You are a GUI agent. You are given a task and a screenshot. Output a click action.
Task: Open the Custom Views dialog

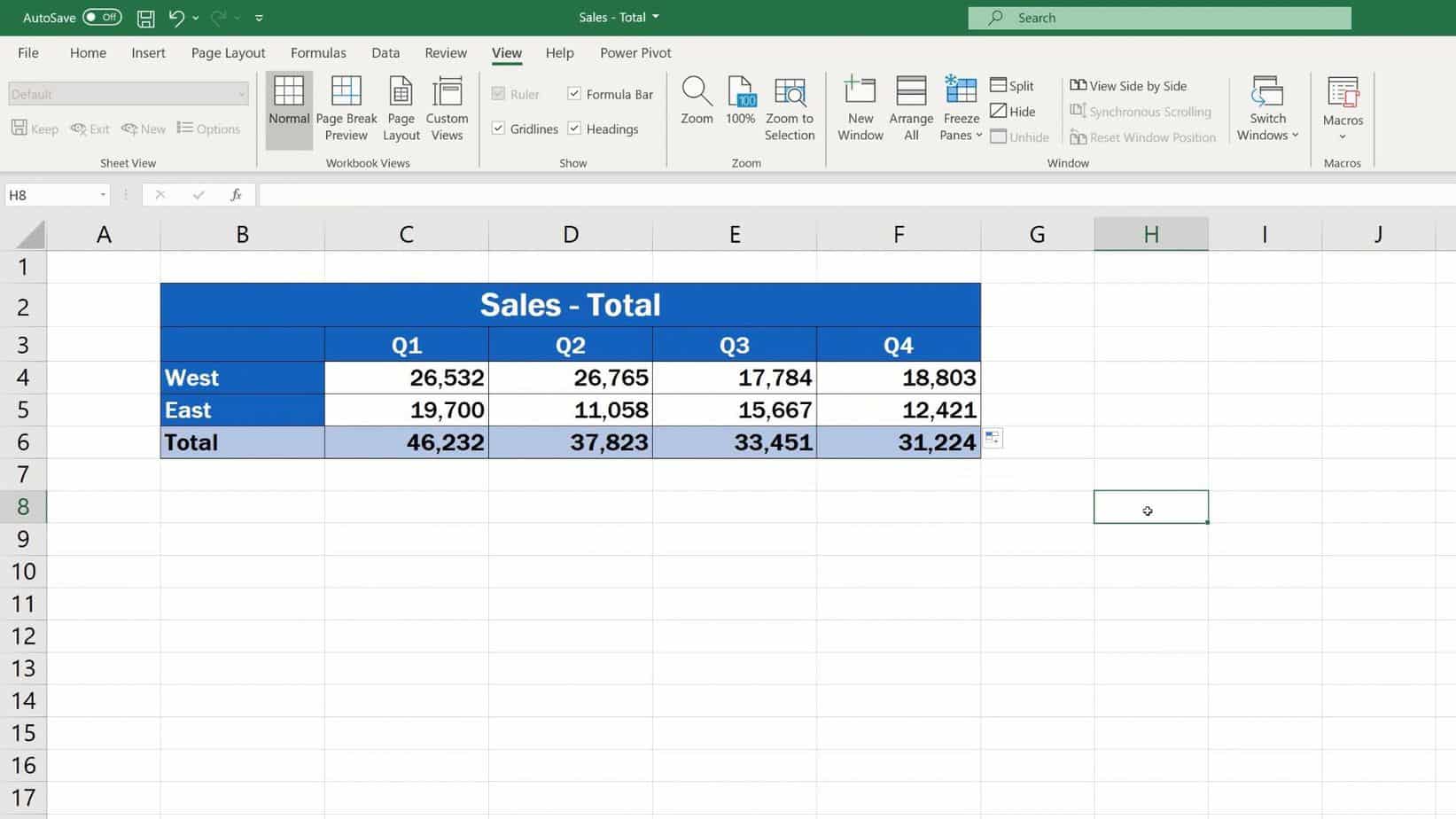point(447,106)
